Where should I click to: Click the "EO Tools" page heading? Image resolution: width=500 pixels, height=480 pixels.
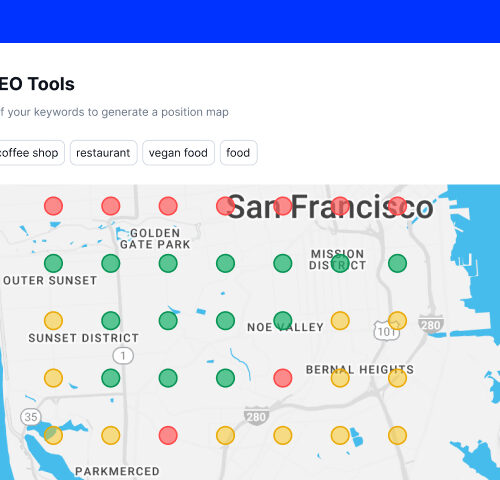point(37,84)
